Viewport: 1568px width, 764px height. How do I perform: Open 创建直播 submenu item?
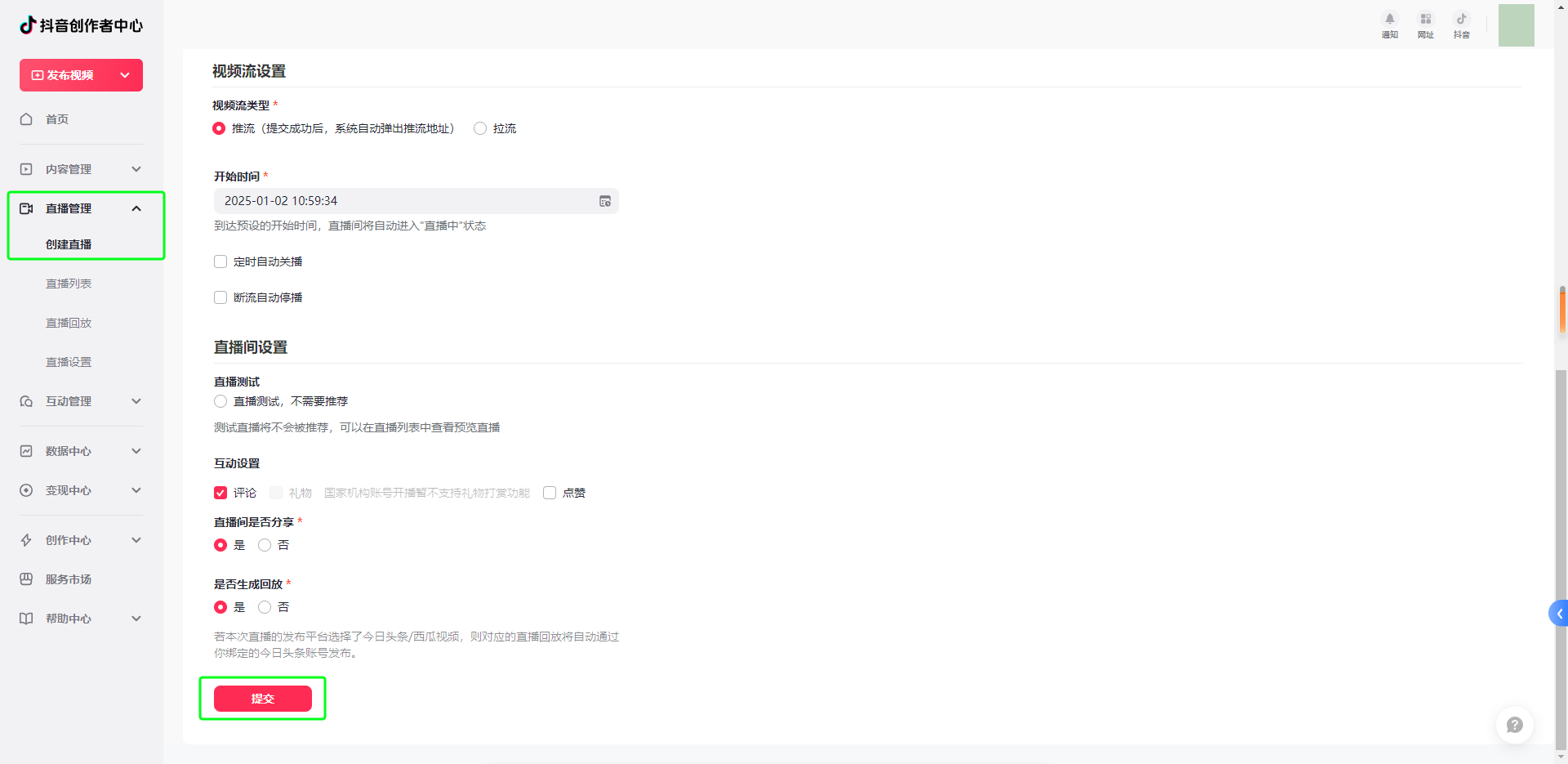point(69,244)
